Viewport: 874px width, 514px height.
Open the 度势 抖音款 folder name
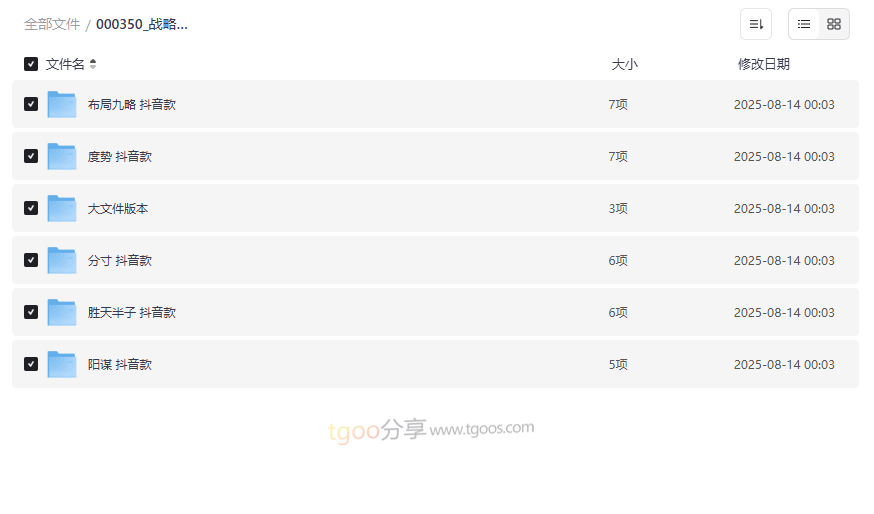[x=120, y=156]
